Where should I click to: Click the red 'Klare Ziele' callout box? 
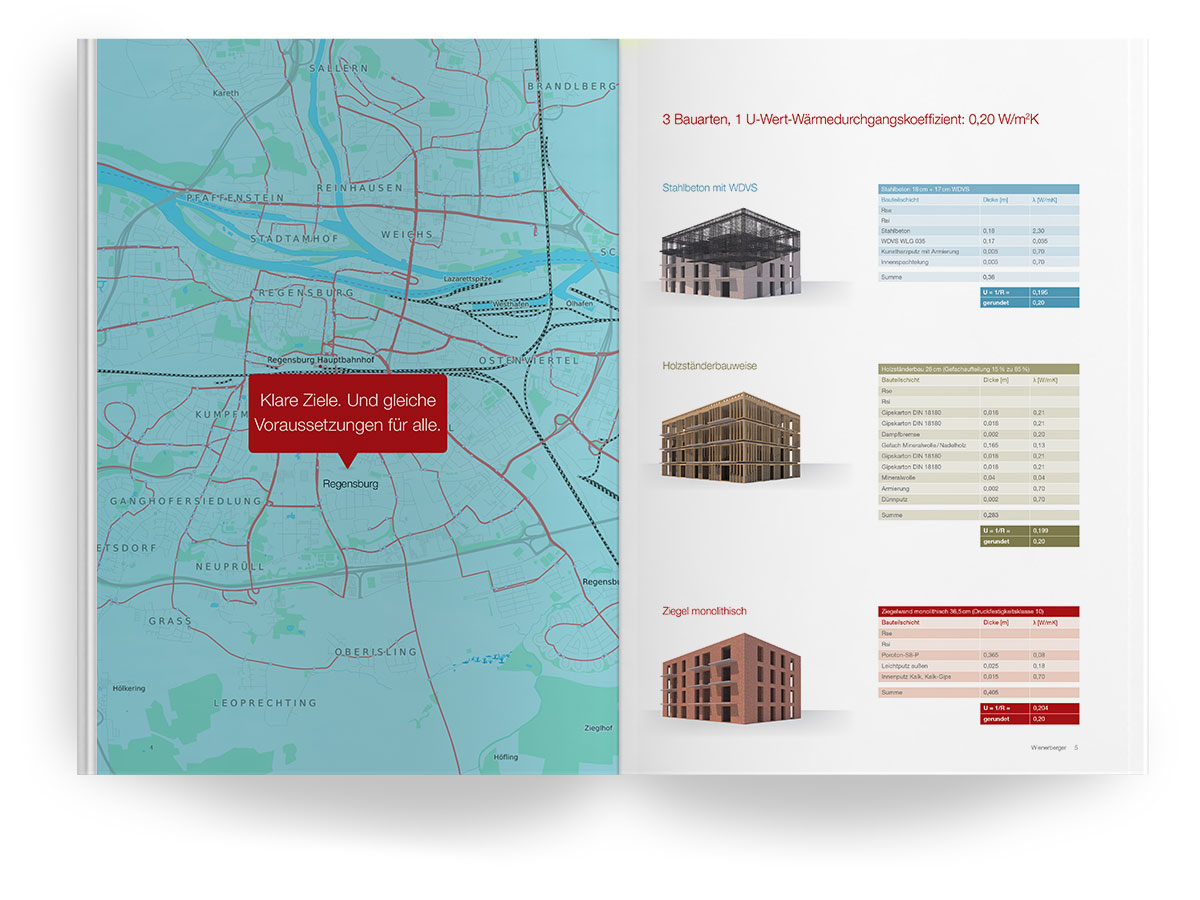348,414
